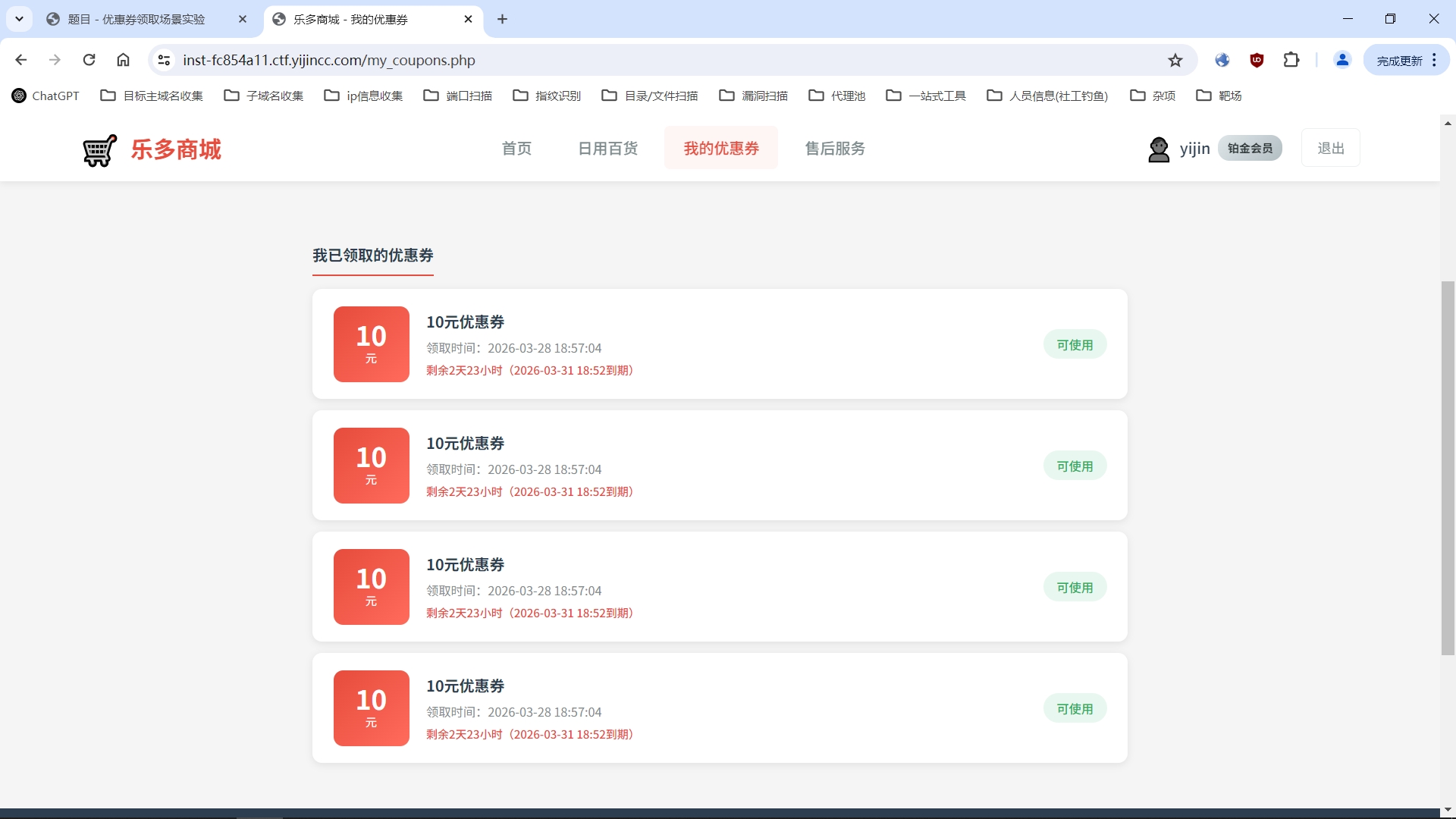This screenshot has width=1456, height=819.
Task: Click the 退出 logout button
Action: [1330, 149]
